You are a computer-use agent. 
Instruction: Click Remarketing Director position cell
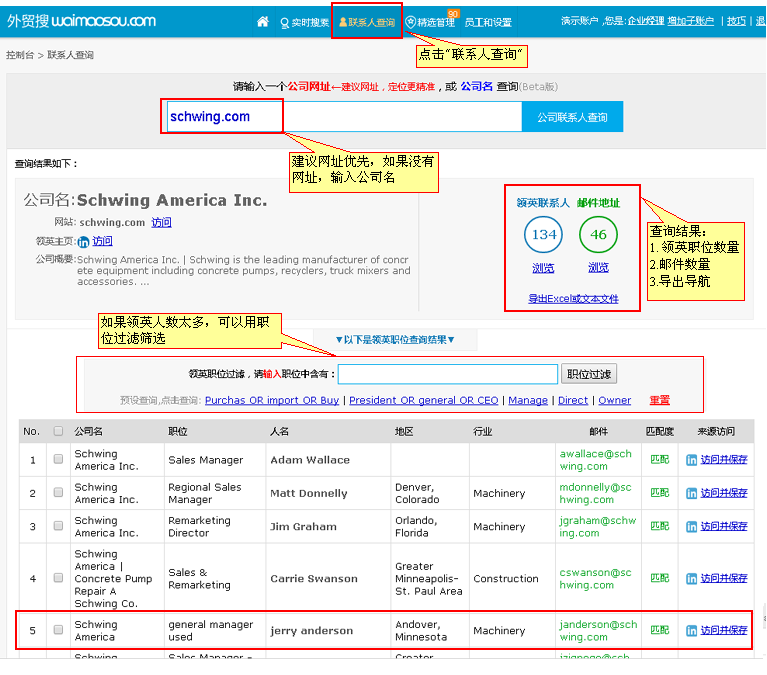(199, 526)
